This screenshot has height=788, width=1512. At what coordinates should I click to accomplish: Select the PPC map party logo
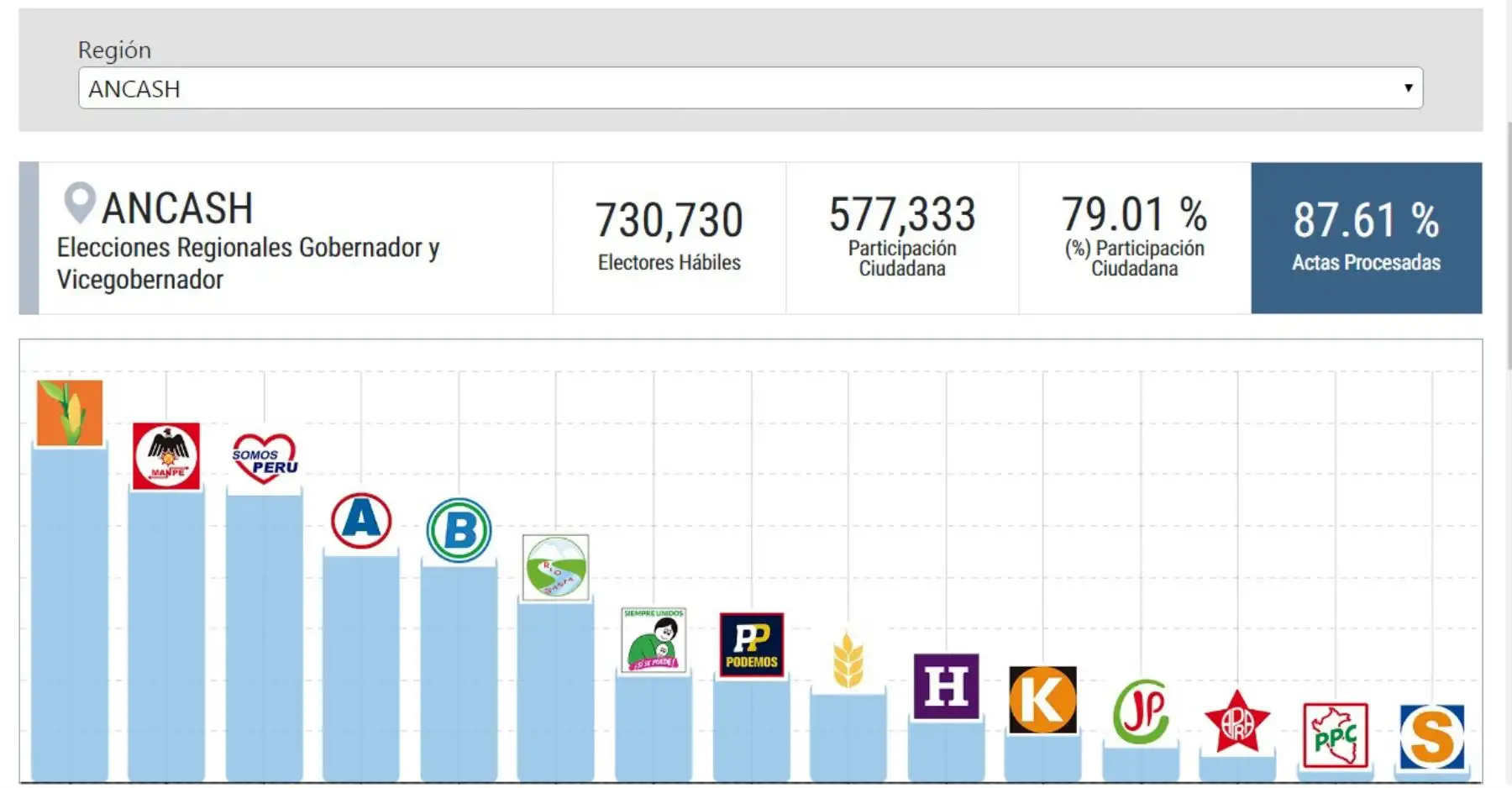pyautogui.click(x=1336, y=735)
